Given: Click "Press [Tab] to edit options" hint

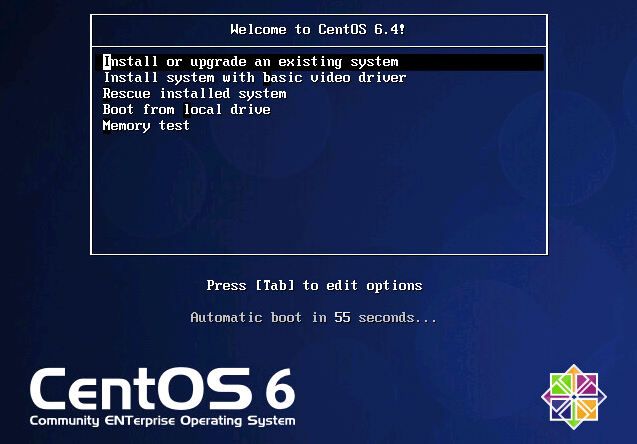Looking at the screenshot, I should [314, 285].
